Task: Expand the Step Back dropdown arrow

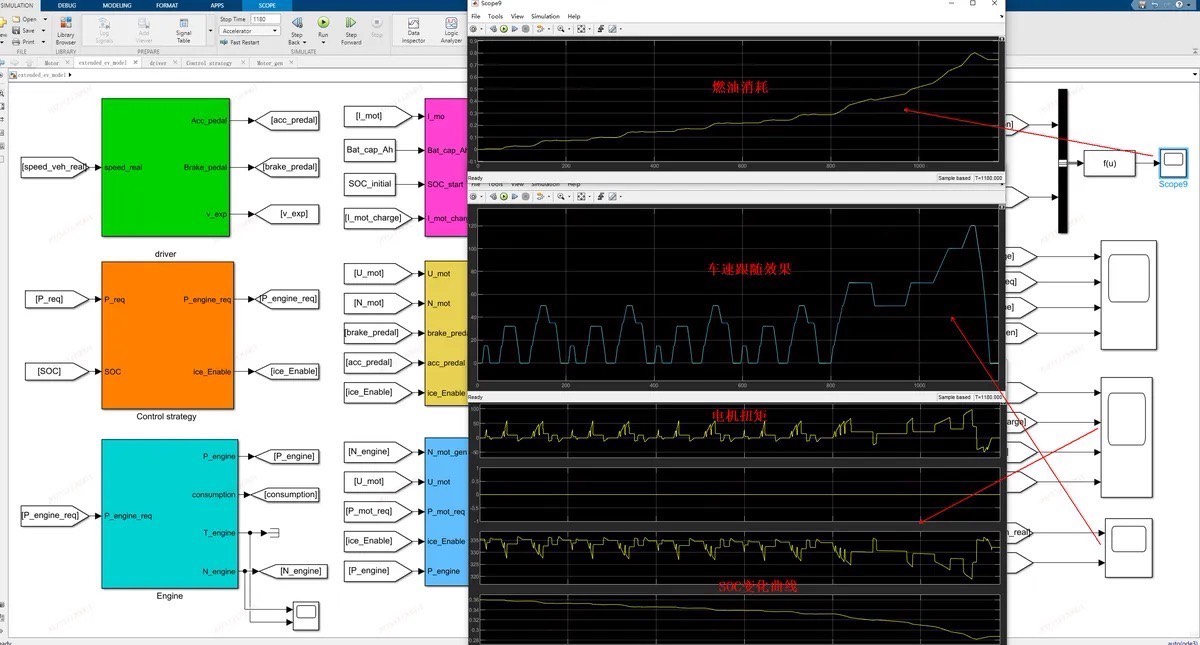Action: [304, 42]
